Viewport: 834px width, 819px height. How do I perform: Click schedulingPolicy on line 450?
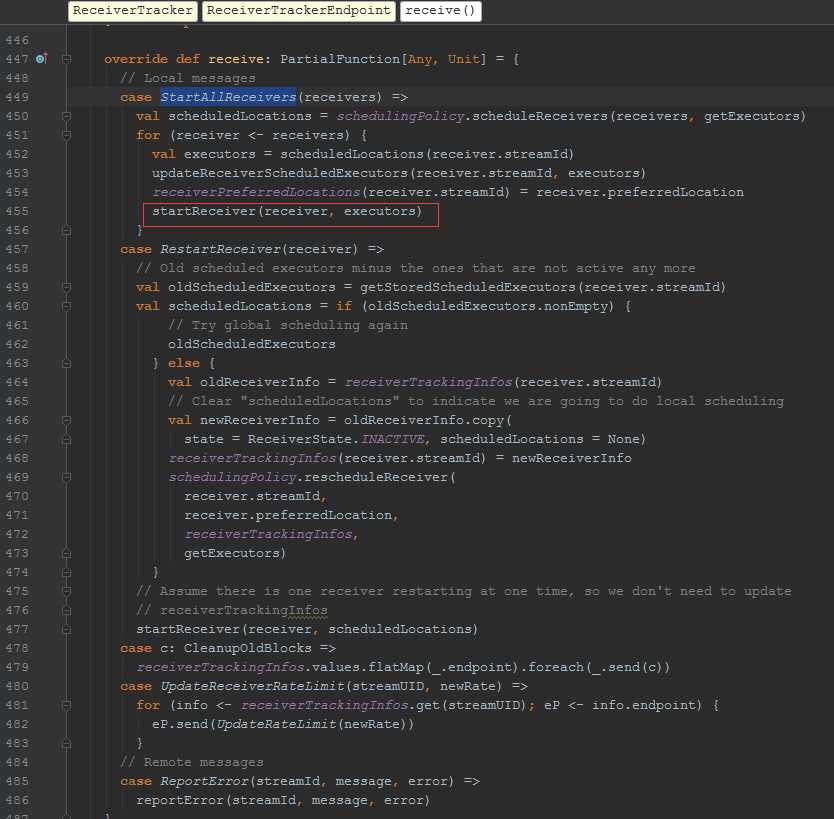click(x=400, y=116)
